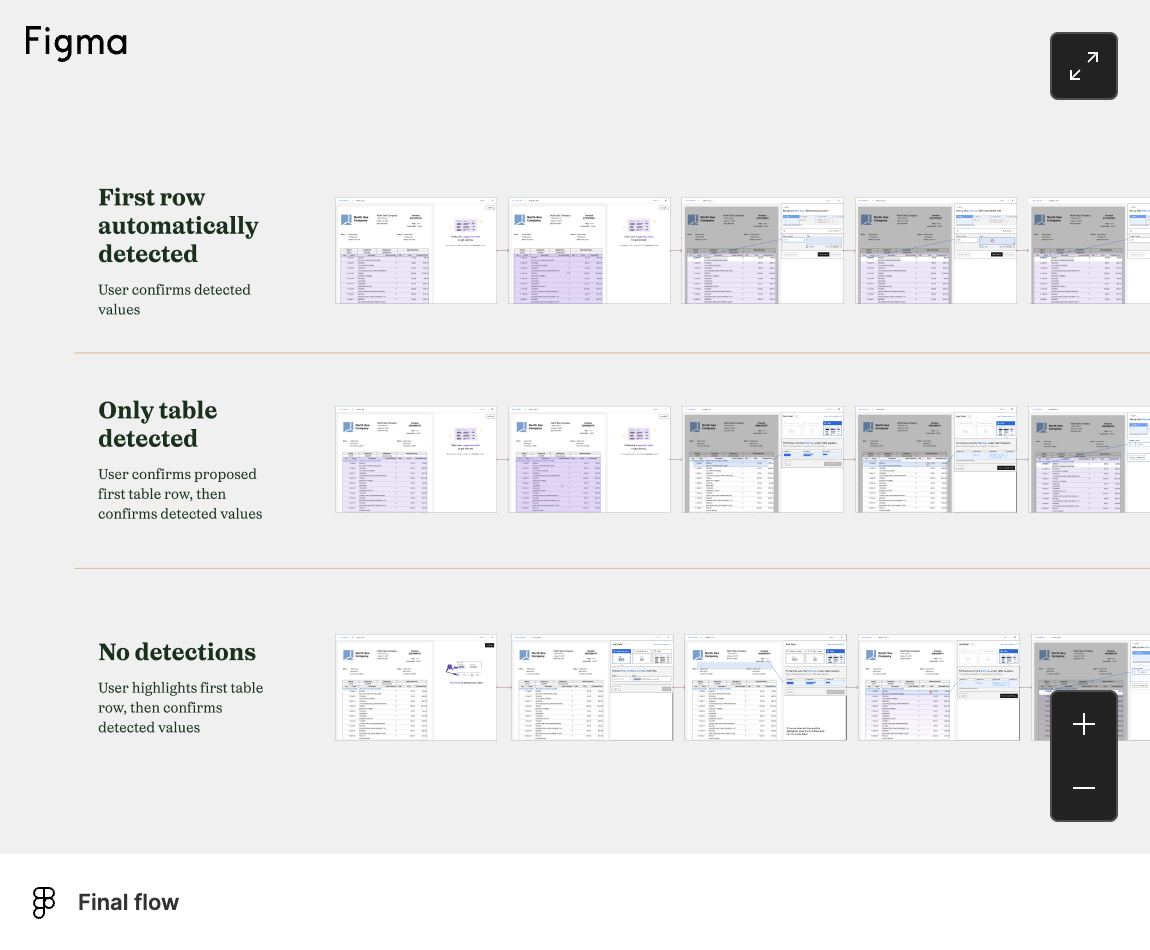Zoom in with the plus button

pos(1083,725)
